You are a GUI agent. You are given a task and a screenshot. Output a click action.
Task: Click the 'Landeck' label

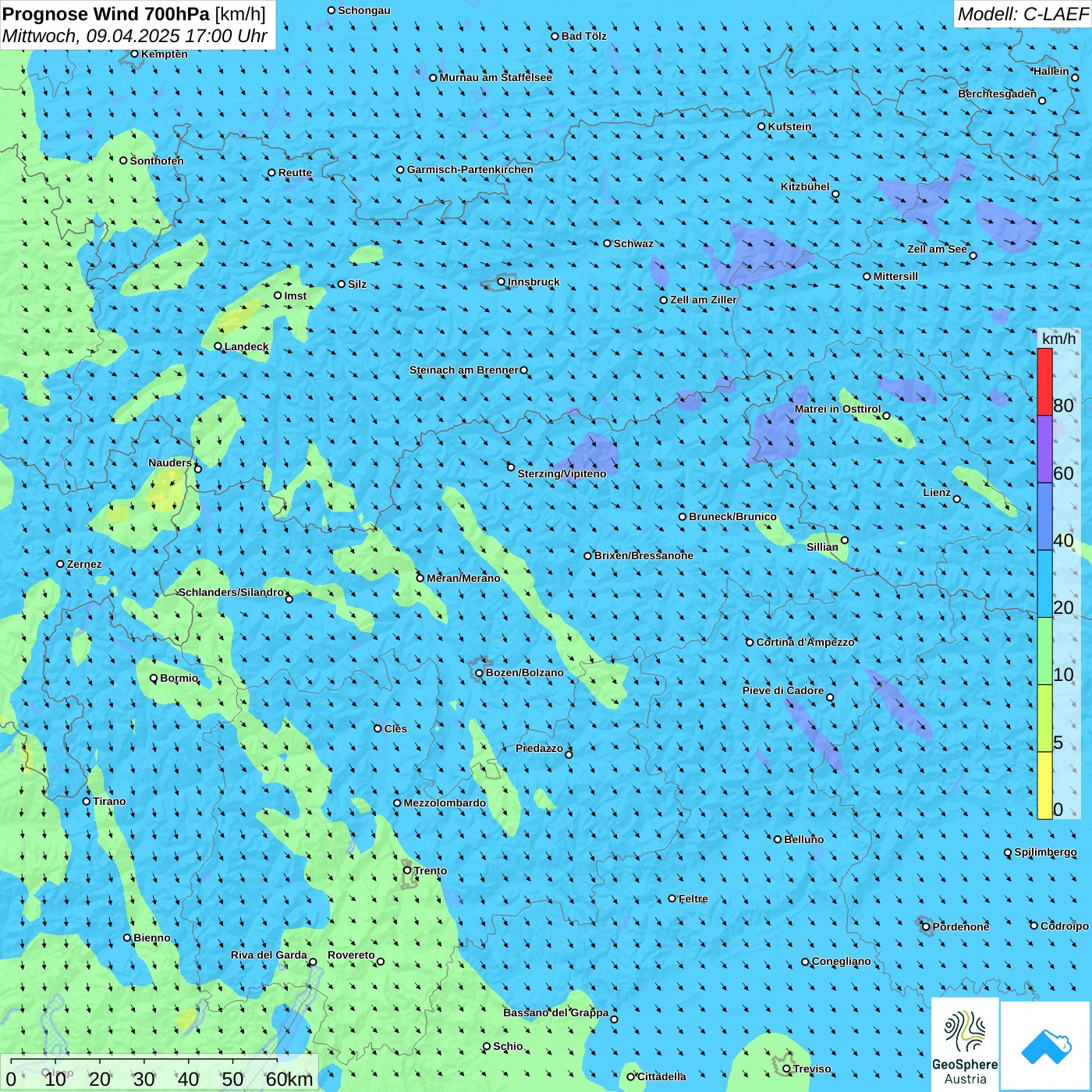246,346
